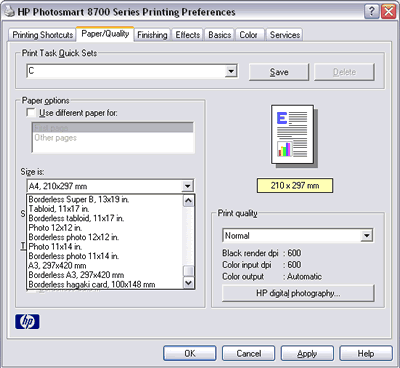Click scroll up arrow in paper size list
Viewport: 400px width, 368px height.
click(188, 201)
